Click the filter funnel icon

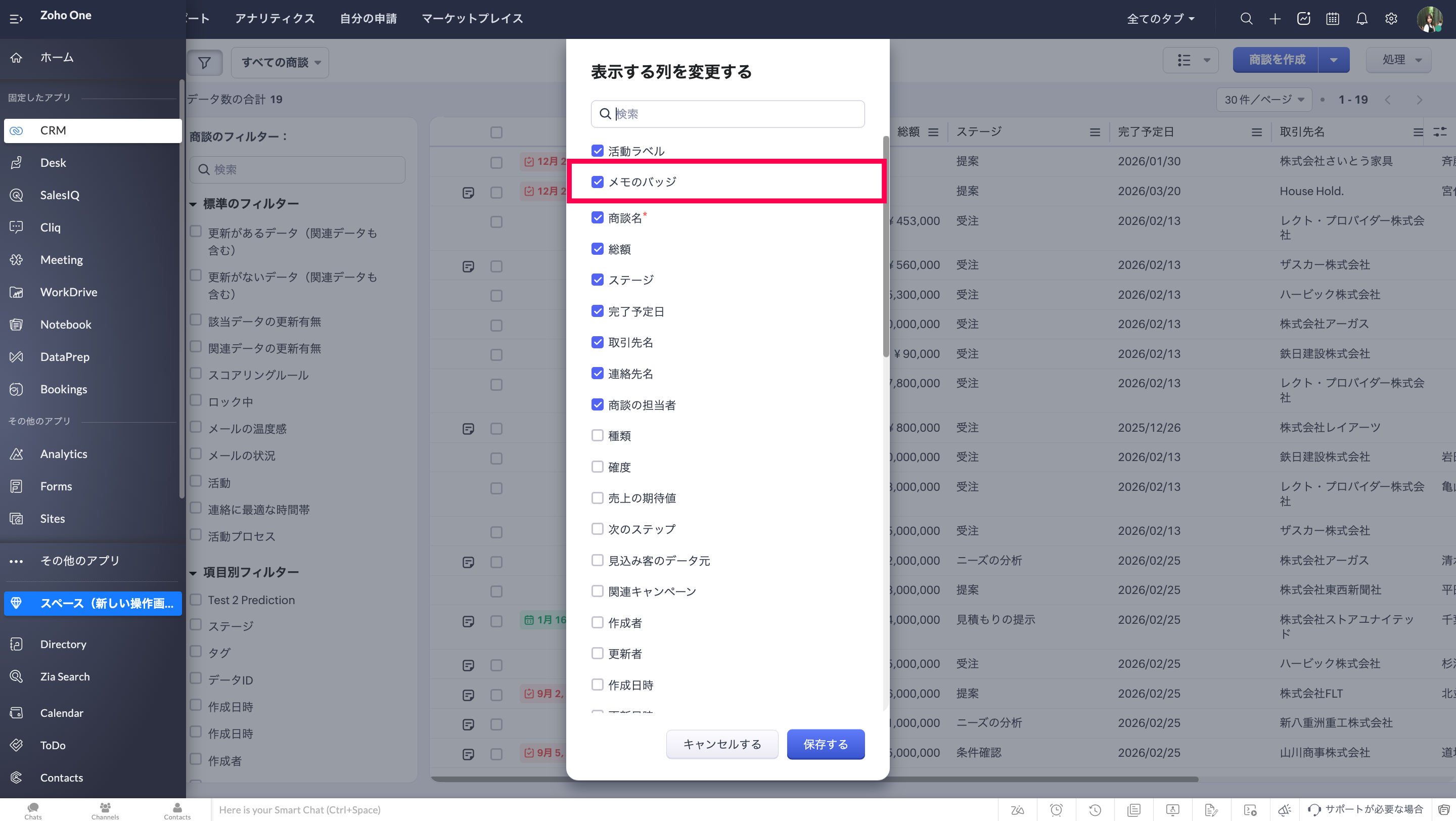point(205,62)
